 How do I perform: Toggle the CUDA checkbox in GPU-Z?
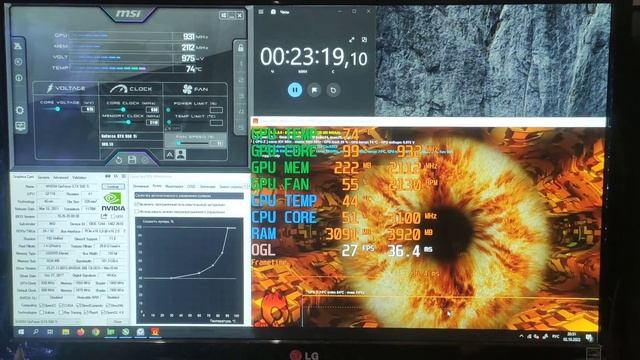click(x=60, y=305)
